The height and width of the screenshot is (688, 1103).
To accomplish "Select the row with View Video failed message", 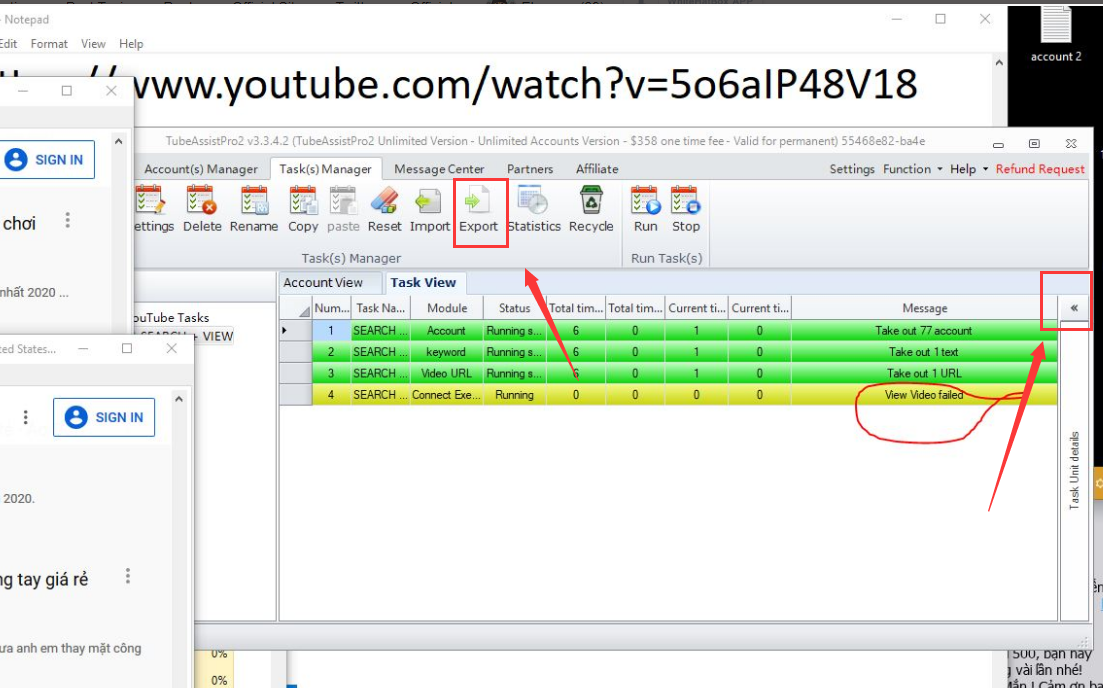I will point(924,395).
